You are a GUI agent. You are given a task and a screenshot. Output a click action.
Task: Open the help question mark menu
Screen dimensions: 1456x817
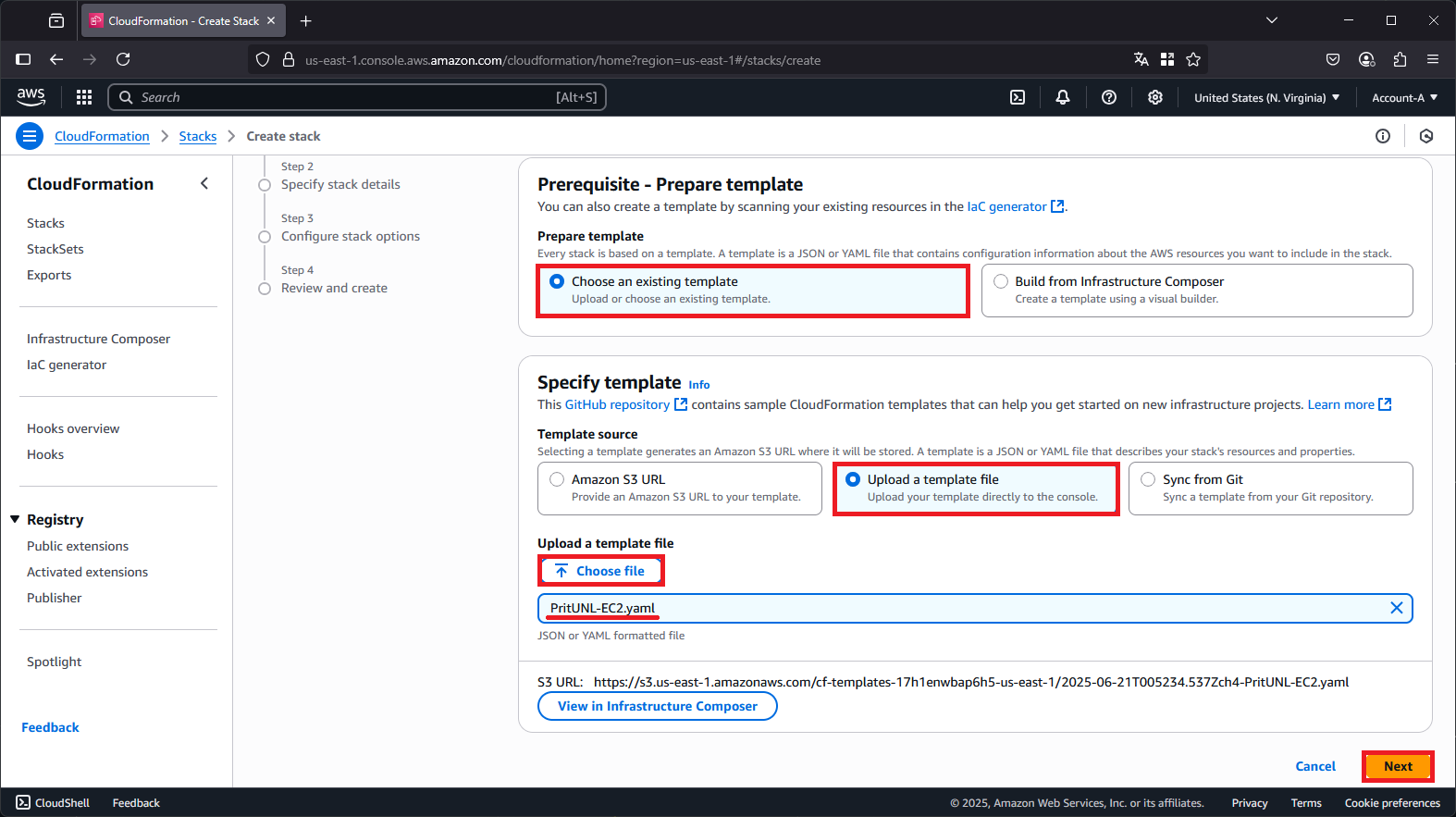[1109, 97]
